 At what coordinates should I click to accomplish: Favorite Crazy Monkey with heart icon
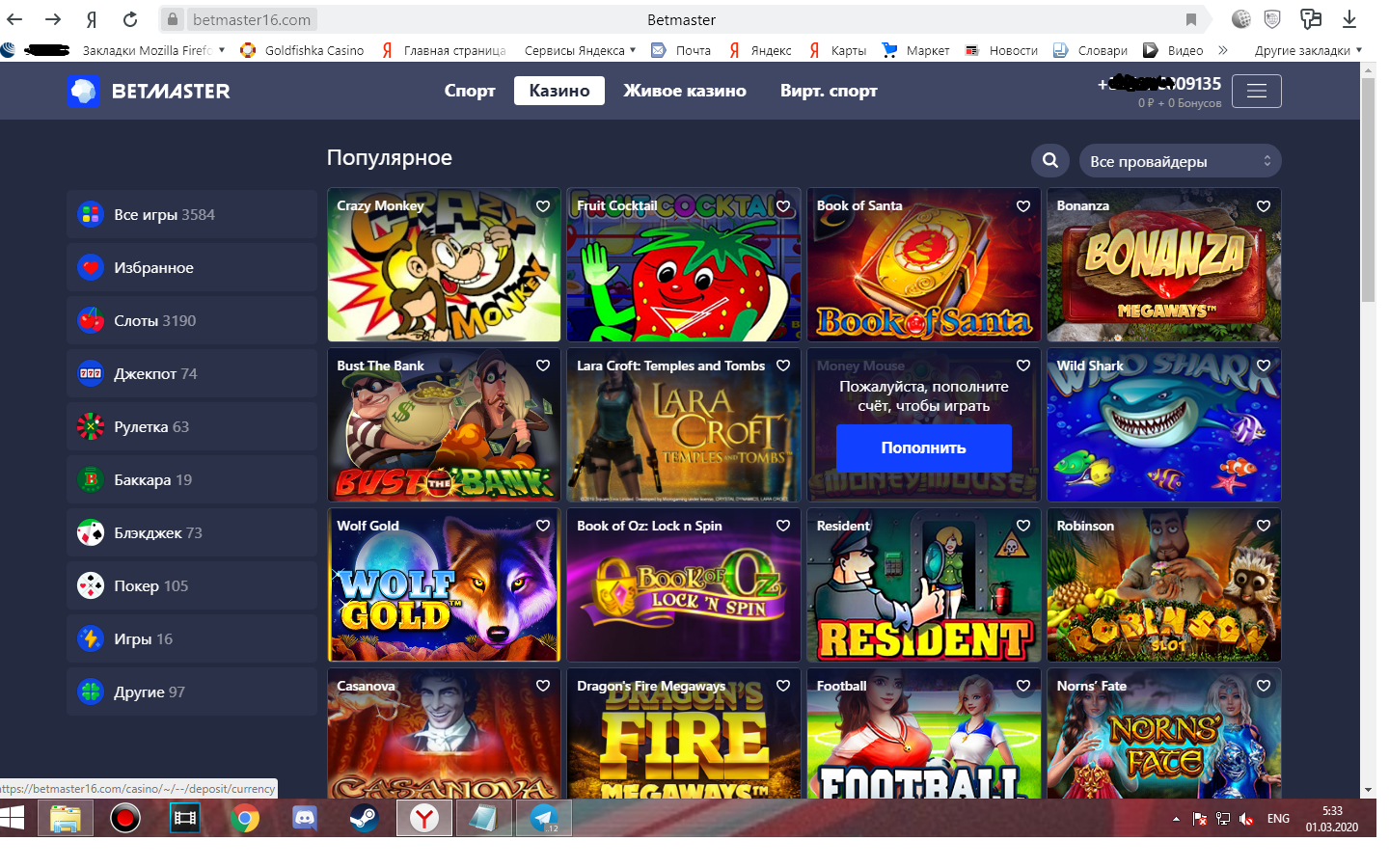point(543,206)
